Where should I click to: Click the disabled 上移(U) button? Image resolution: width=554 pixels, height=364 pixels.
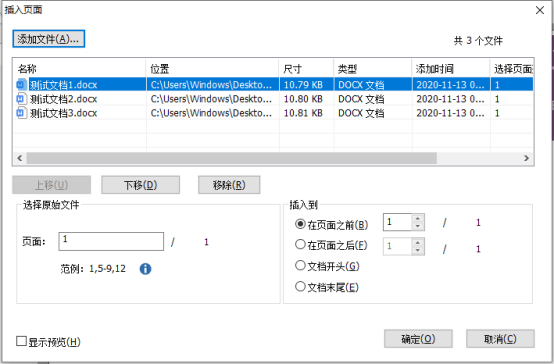pyautogui.click(x=52, y=185)
